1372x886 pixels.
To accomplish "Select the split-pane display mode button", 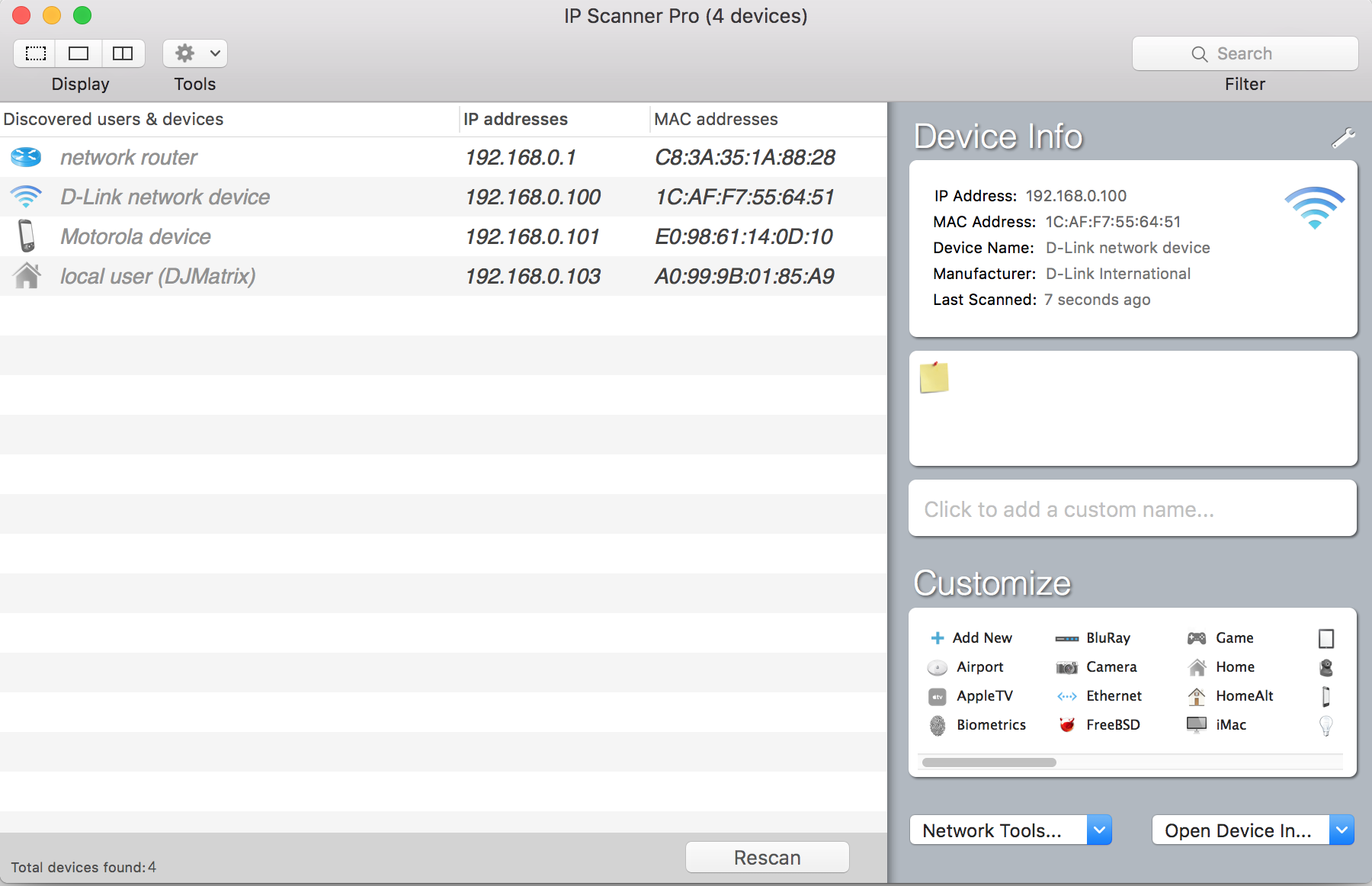I will tap(123, 53).
